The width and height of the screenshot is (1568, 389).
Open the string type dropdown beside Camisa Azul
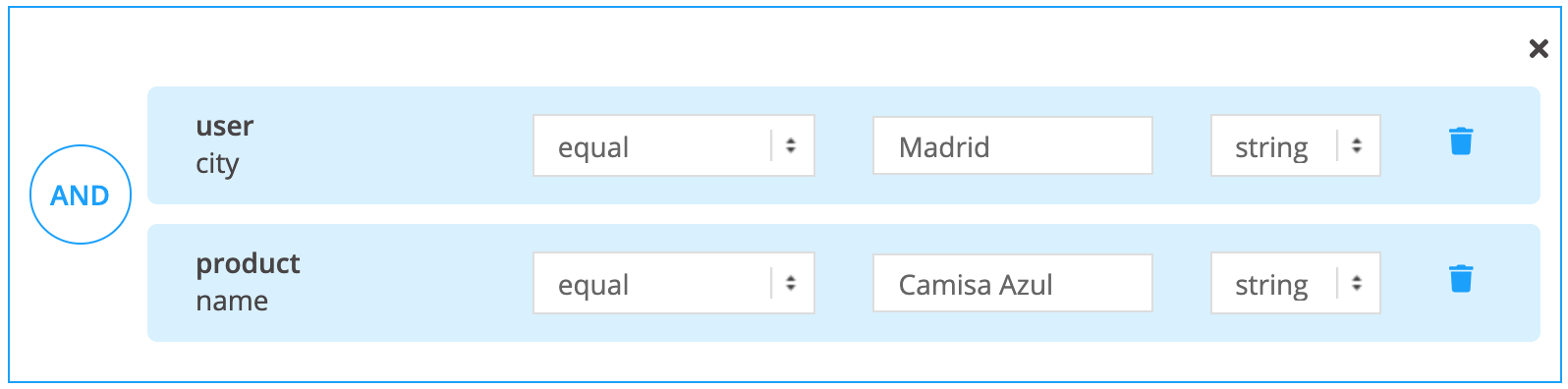pyautogui.click(x=1295, y=284)
